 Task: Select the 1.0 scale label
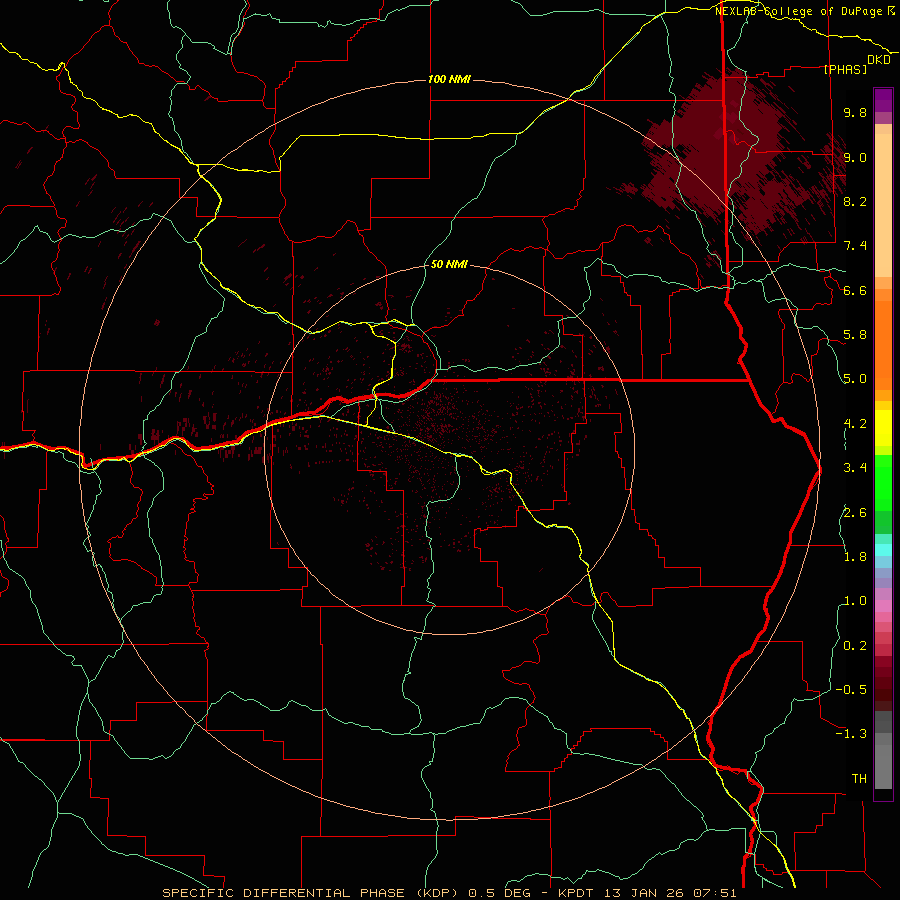(855, 601)
